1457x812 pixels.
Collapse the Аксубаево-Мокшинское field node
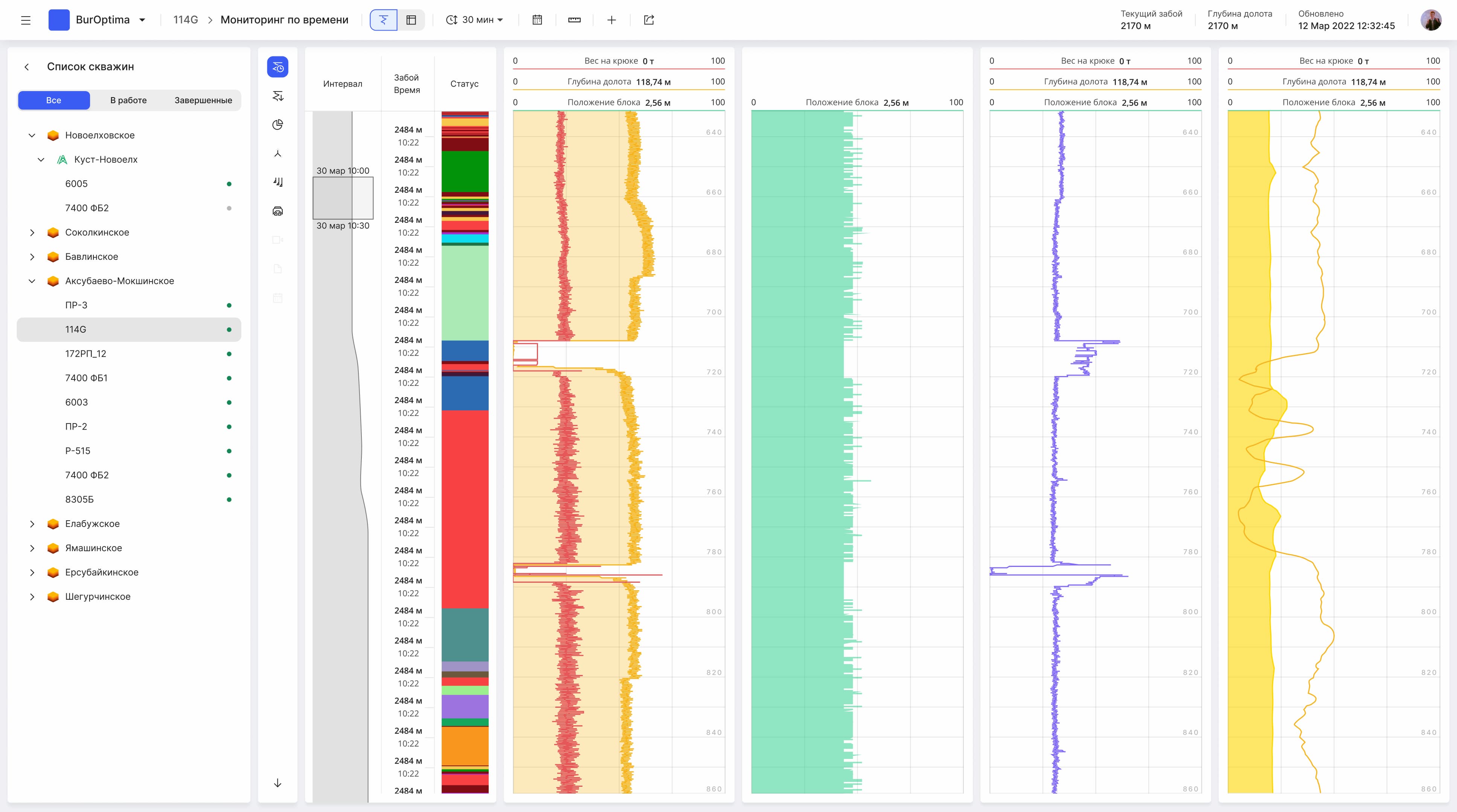[x=32, y=281]
